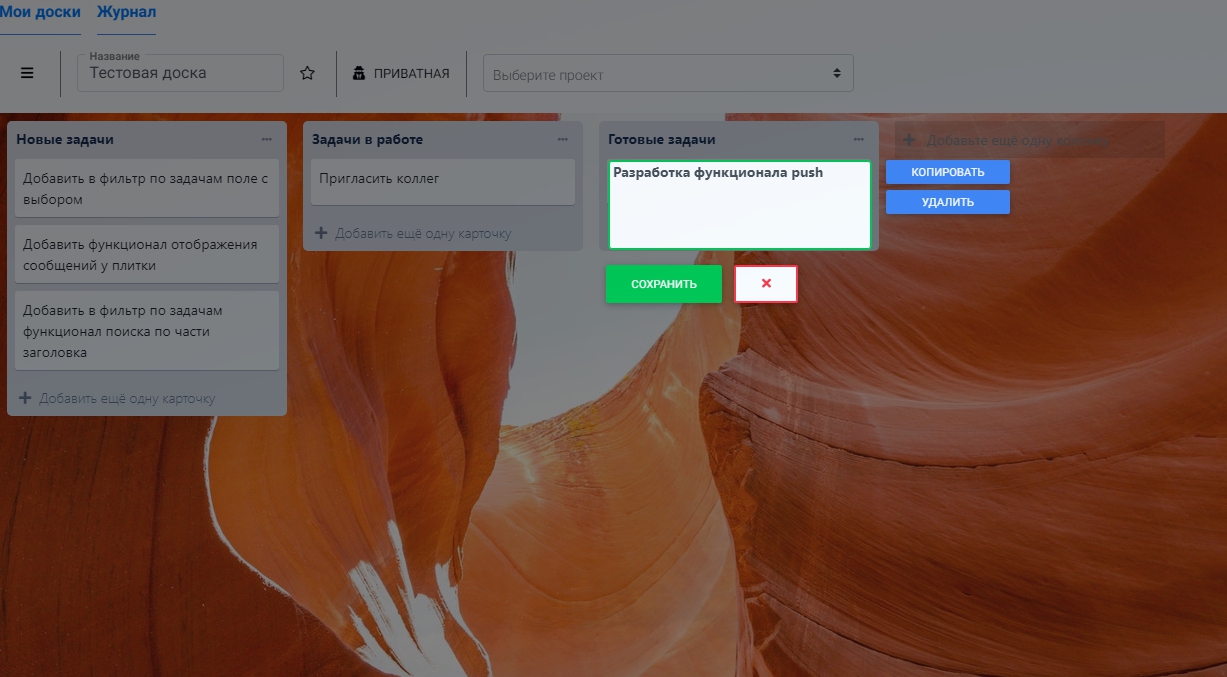
Task: Edit the Название board name field
Action: pos(180,73)
